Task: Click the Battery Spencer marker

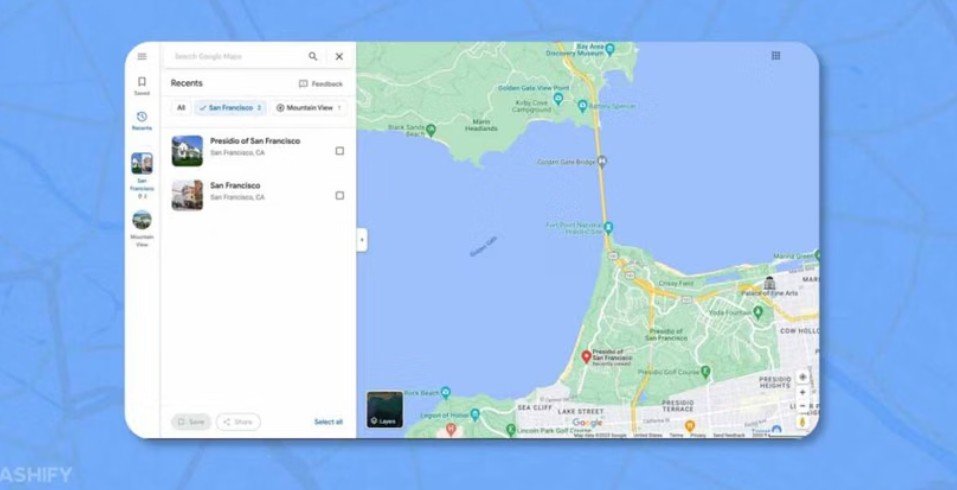Action: click(x=582, y=106)
